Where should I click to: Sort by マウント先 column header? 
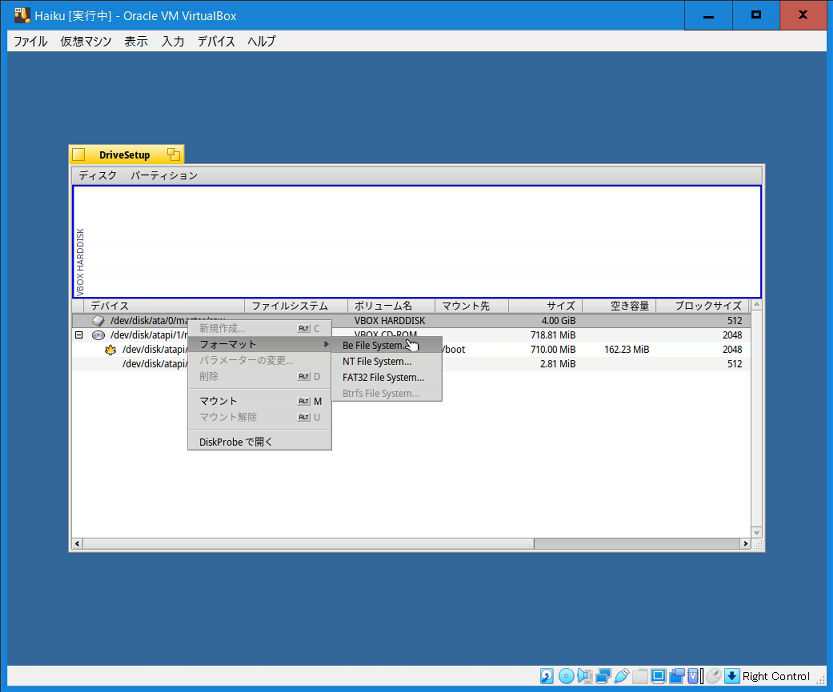472,306
